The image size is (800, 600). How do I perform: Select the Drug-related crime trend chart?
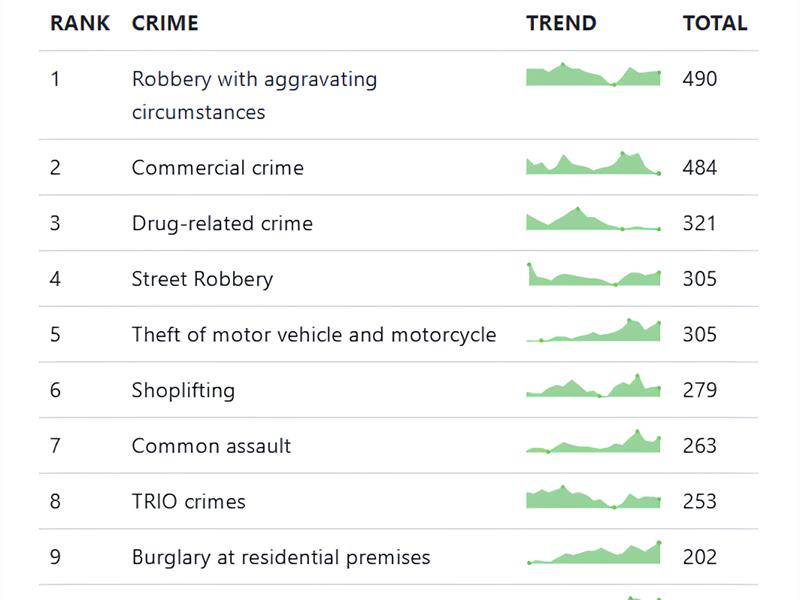click(x=593, y=219)
